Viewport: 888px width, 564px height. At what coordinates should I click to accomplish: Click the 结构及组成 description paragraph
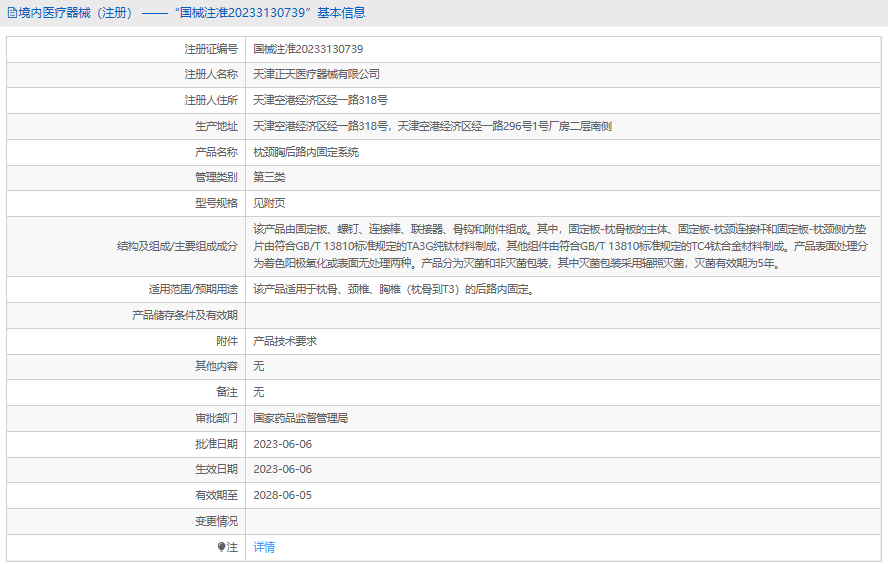click(x=560, y=246)
